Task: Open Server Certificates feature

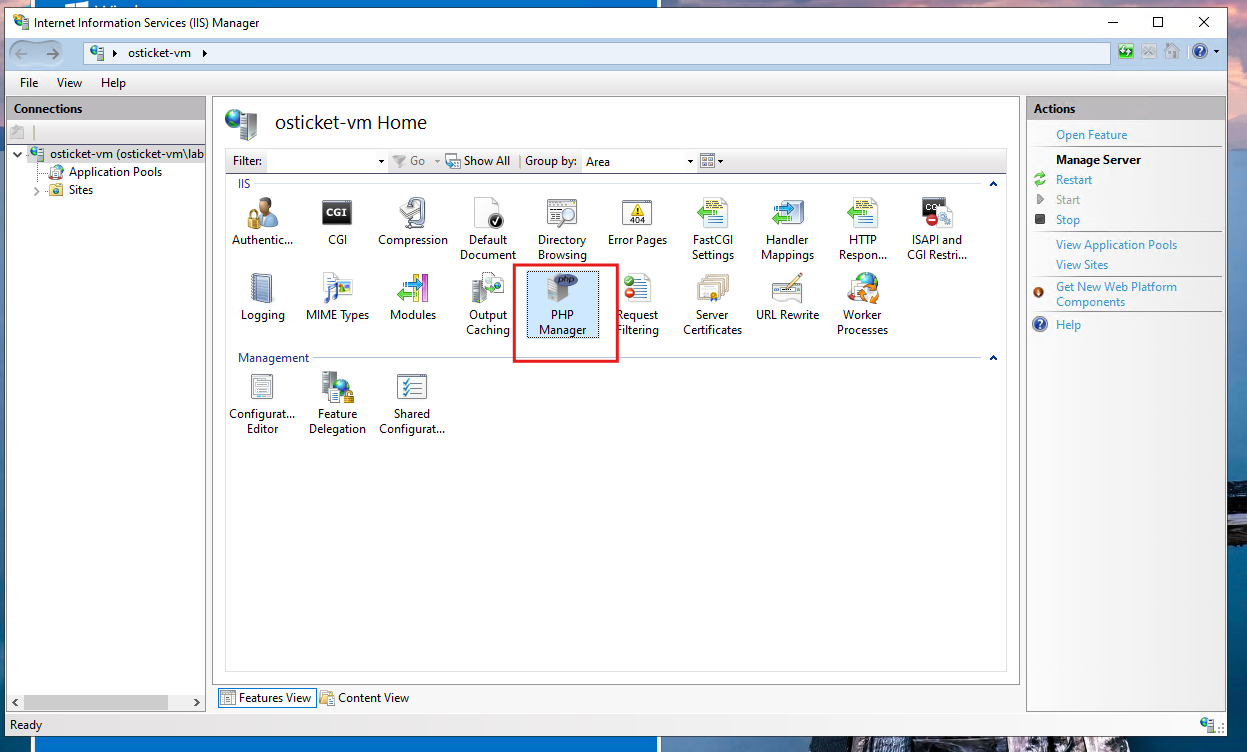Action: (x=713, y=304)
